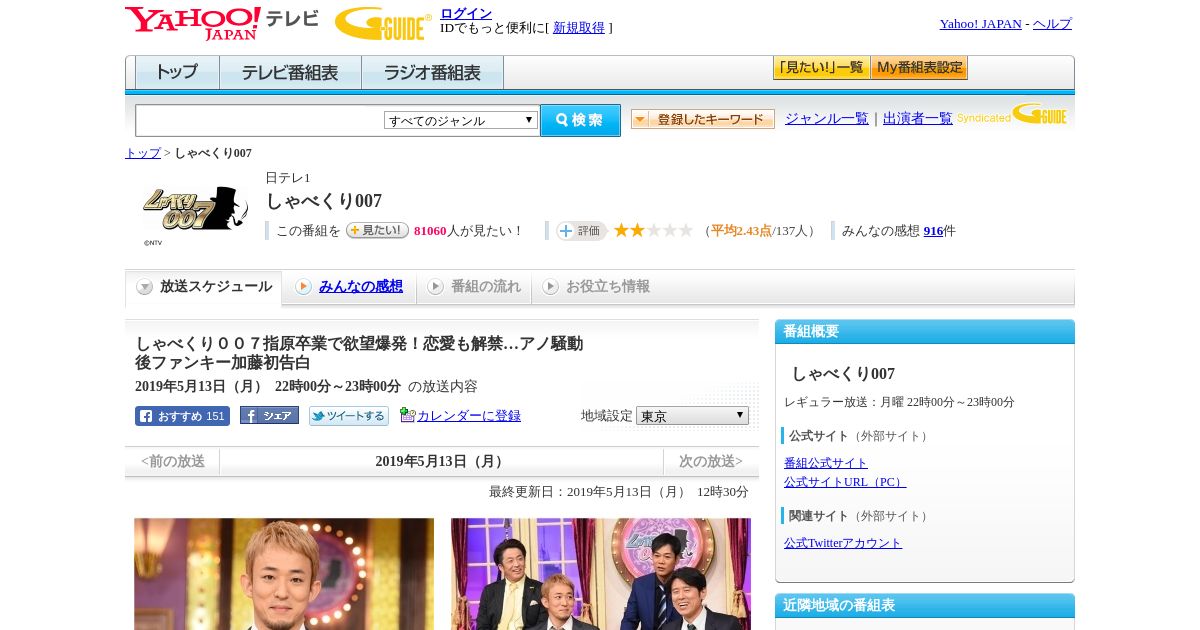Viewport: 1200px width, 630px height.
Task: Click the Yahoo! JAPAN テレビ logo
Action: coord(221,23)
